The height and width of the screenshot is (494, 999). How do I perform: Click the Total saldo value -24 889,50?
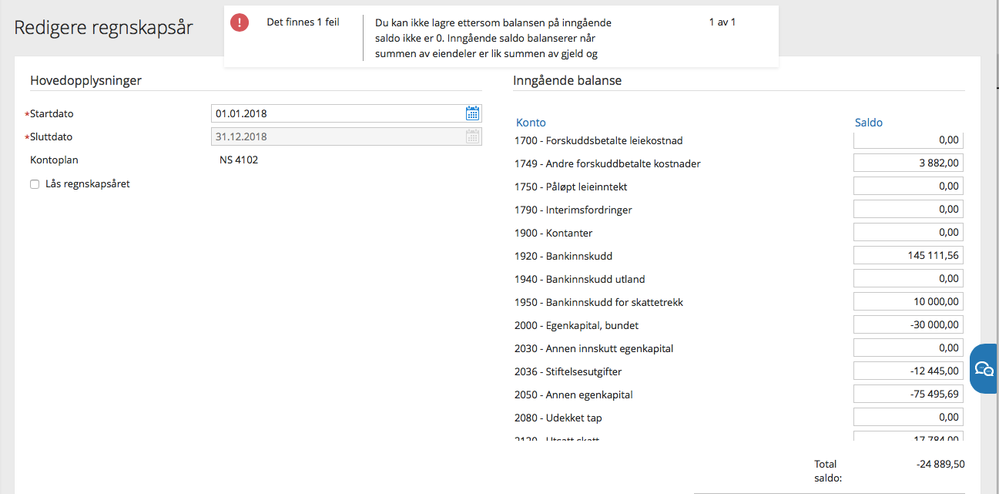pyautogui.click(x=940, y=464)
